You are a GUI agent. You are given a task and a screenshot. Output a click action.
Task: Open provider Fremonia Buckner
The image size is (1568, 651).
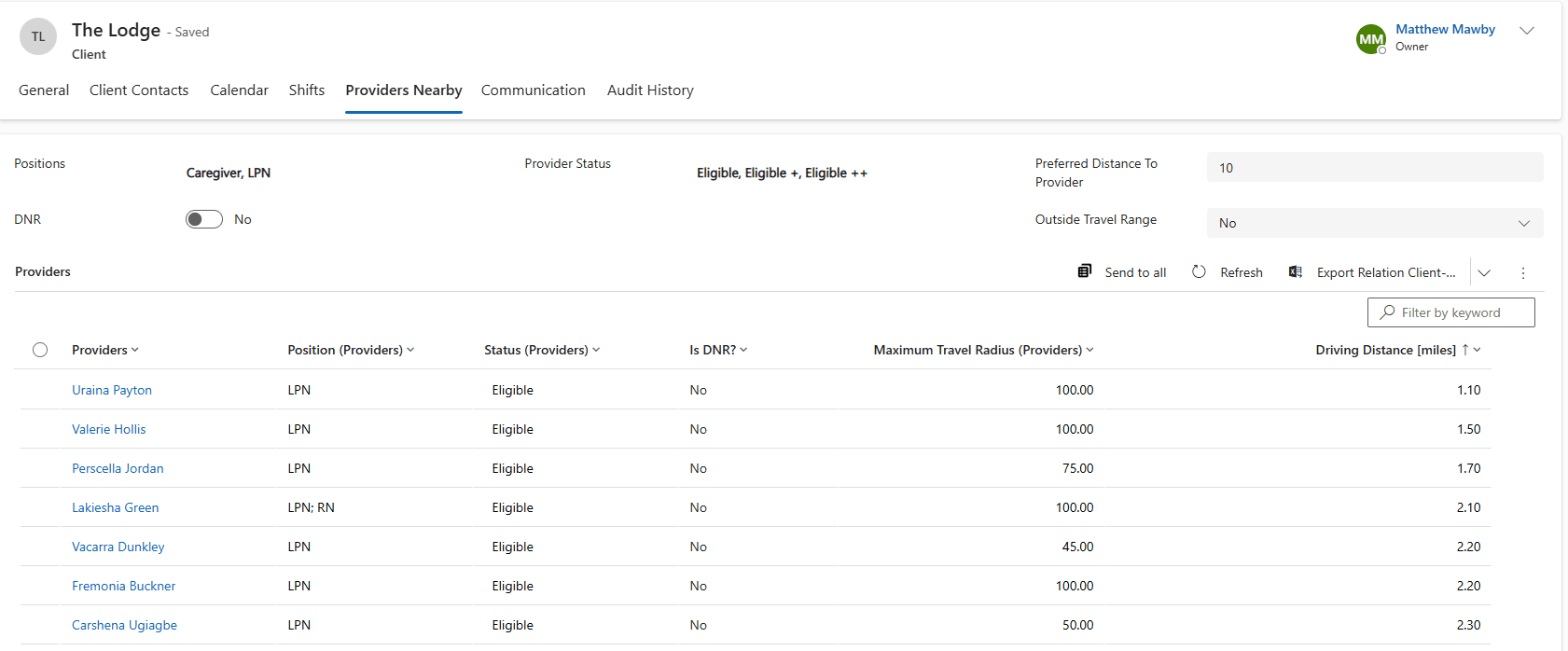pyautogui.click(x=124, y=586)
